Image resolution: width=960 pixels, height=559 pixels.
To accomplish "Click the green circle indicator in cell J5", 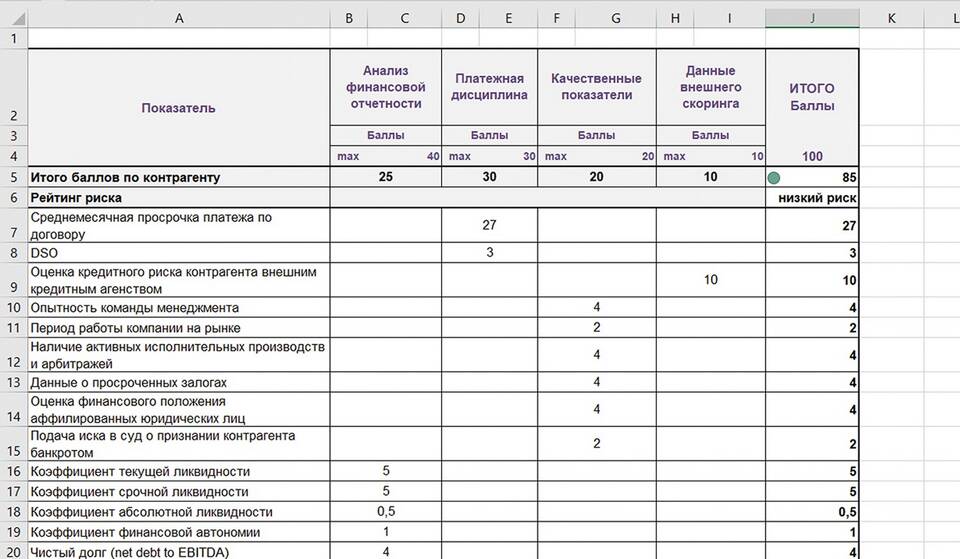I will coord(773,178).
